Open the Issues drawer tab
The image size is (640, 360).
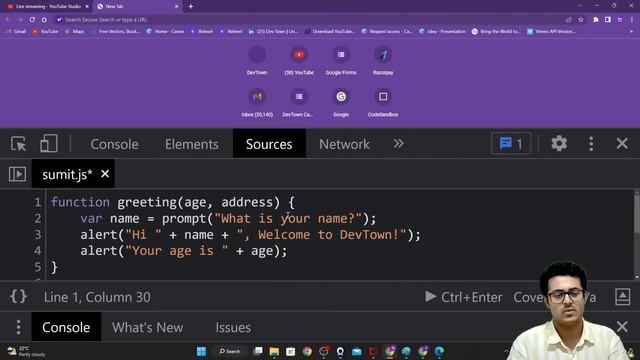click(233, 327)
